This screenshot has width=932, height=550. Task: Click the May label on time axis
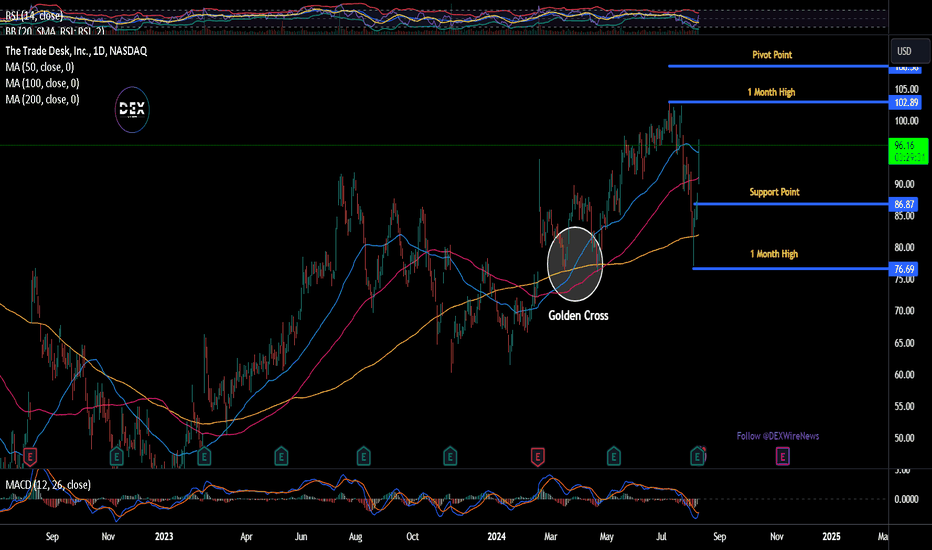pyautogui.click(x=606, y=536)
